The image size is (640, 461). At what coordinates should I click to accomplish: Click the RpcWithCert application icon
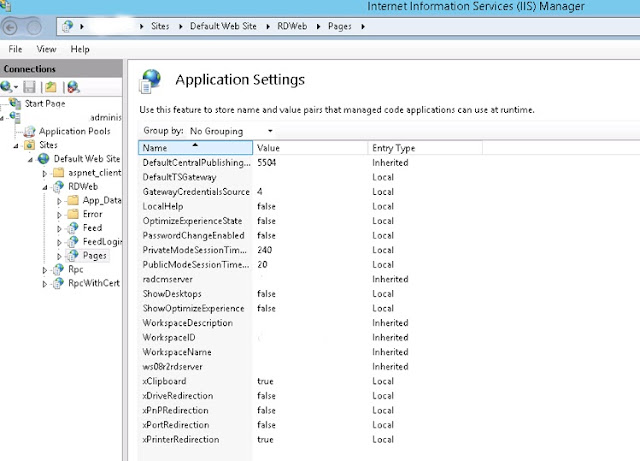click(x=58, y=283)
